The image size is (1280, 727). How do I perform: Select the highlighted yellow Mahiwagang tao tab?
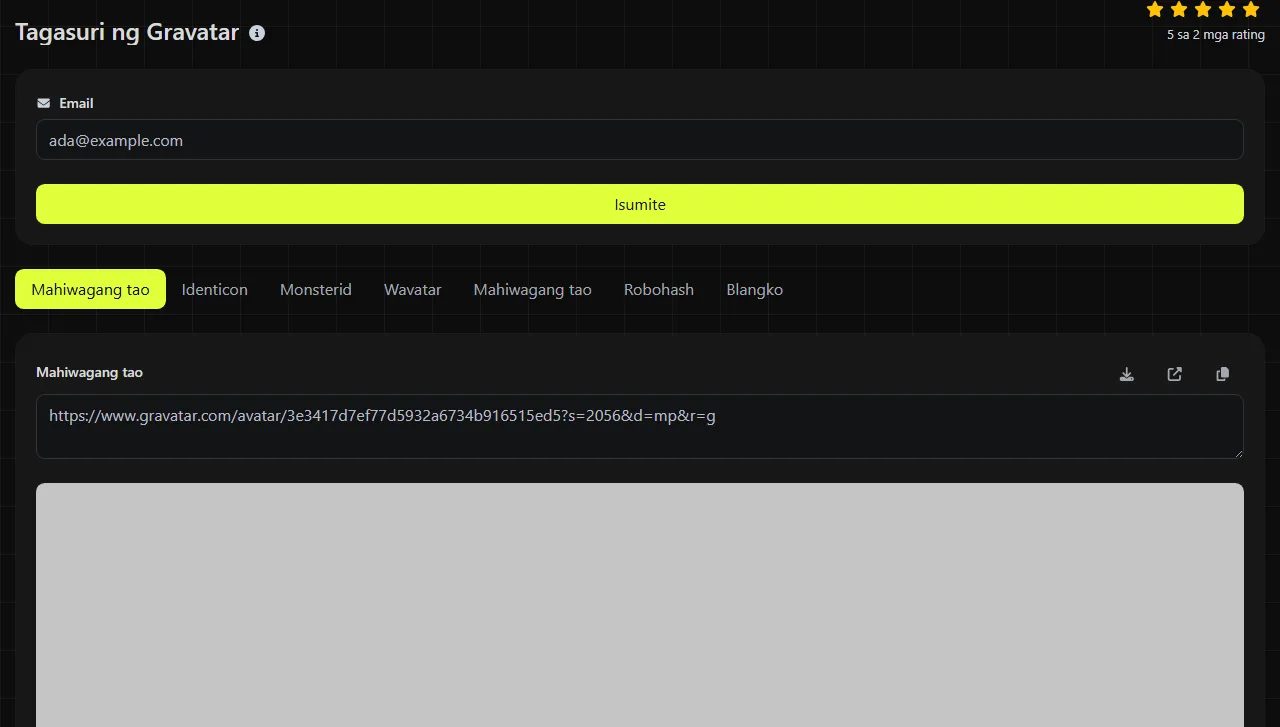(90, 289)
